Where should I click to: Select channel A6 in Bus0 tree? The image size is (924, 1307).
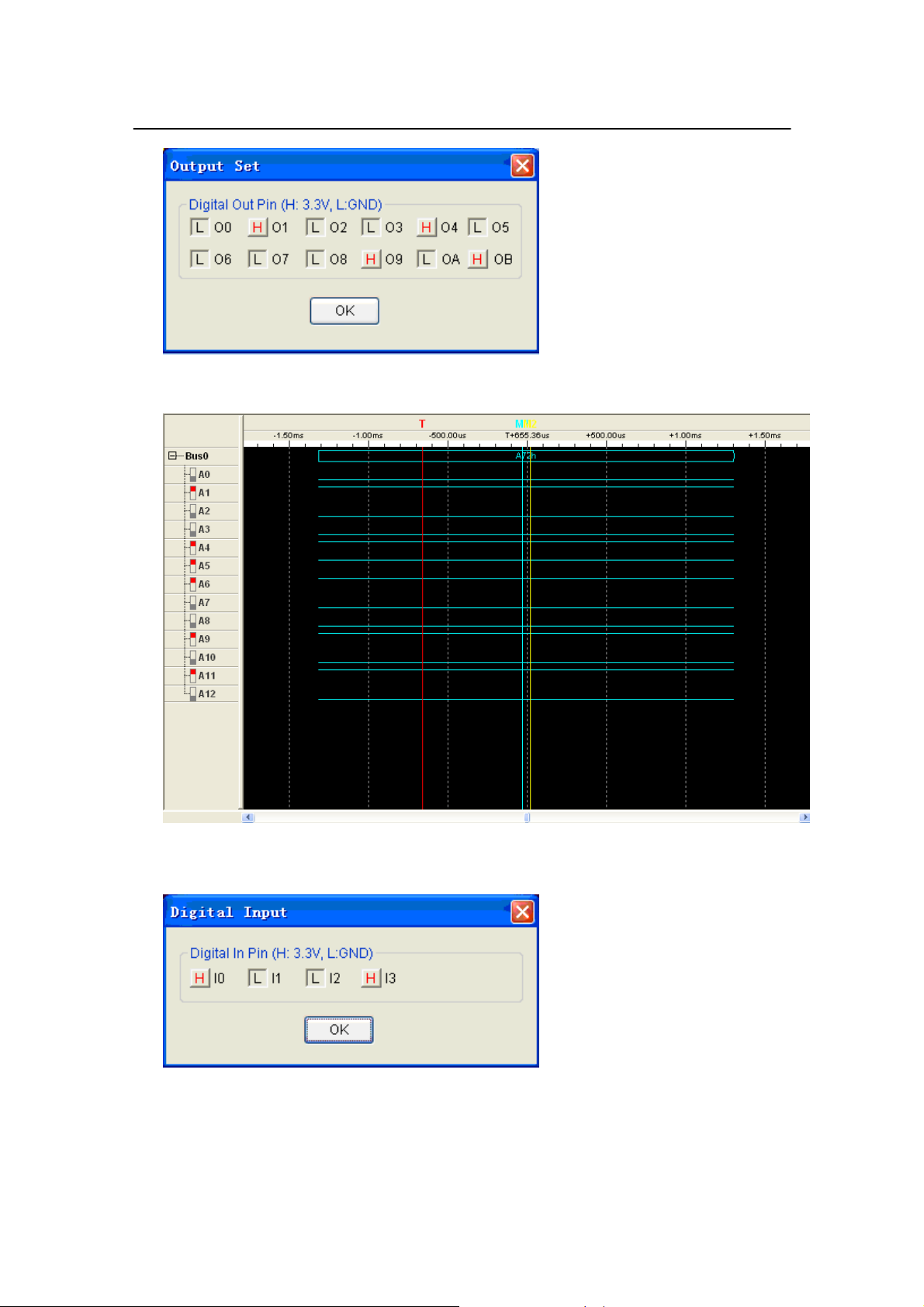click(203, 584)
